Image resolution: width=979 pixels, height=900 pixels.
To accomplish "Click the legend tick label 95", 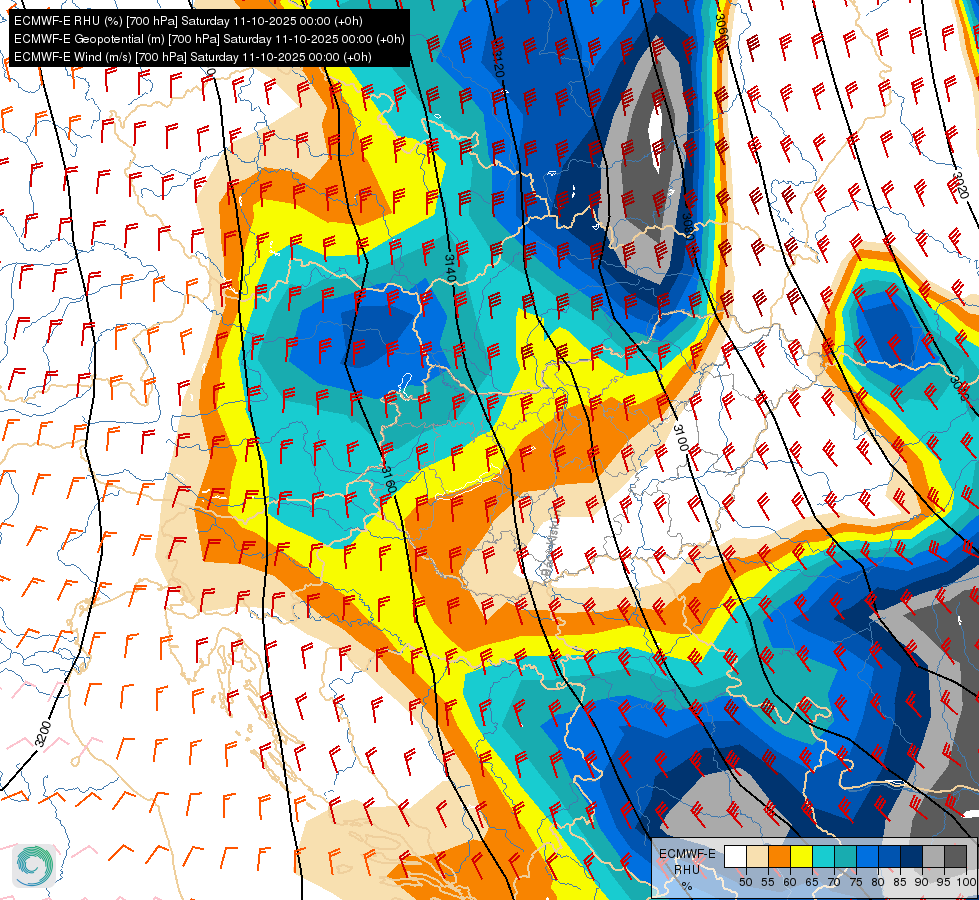I will (943, 883).
